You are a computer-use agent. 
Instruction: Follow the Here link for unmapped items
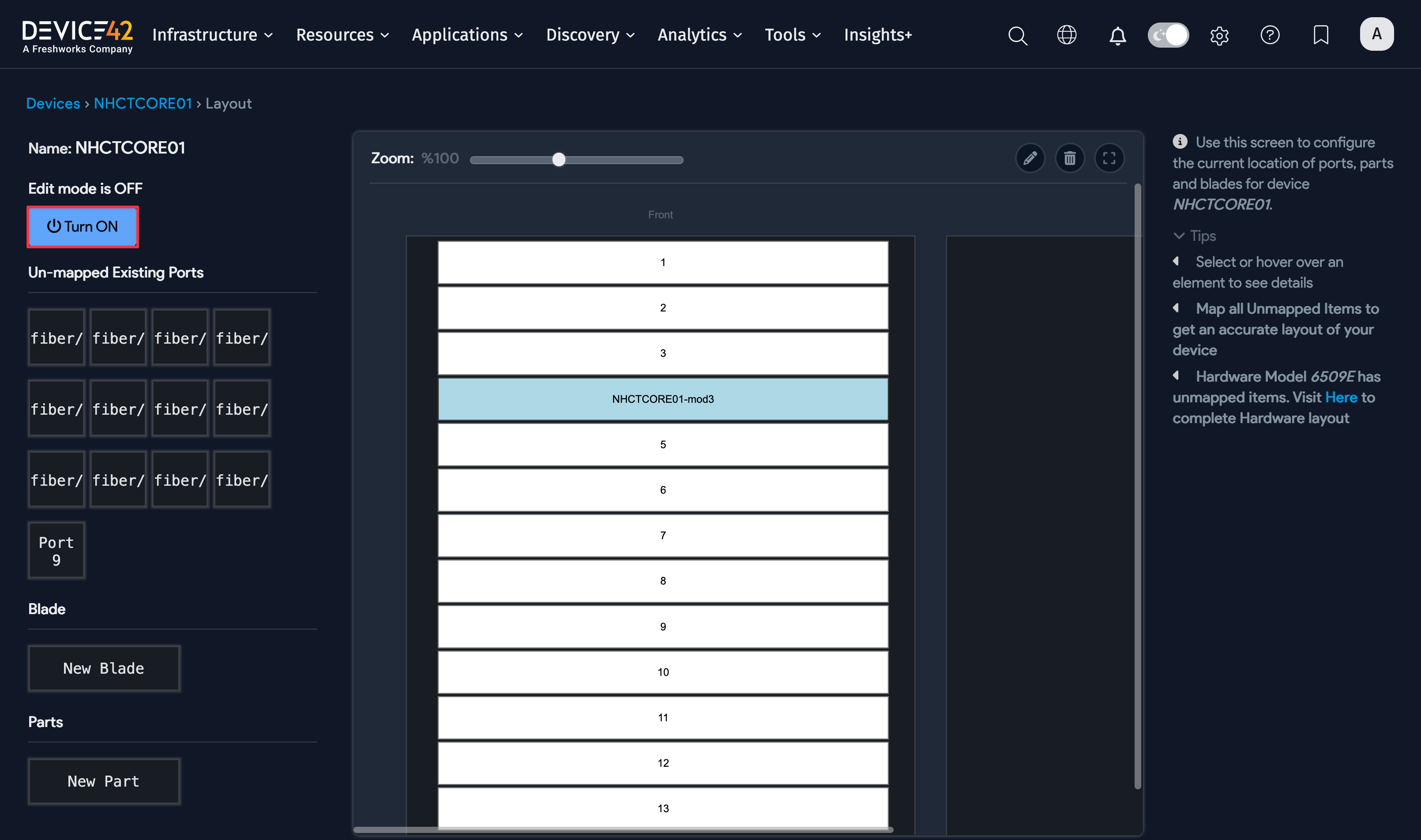click(x=1342, y=397)
